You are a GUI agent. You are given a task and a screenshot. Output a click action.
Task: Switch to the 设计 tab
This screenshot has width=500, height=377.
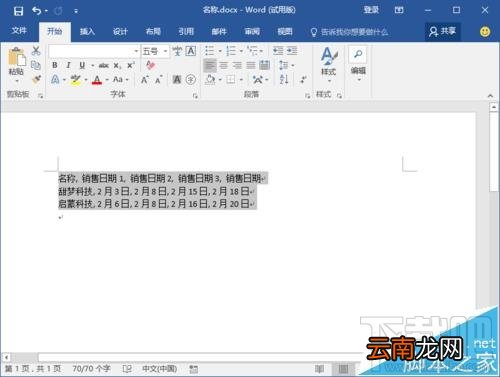click(x=120, y=32)
